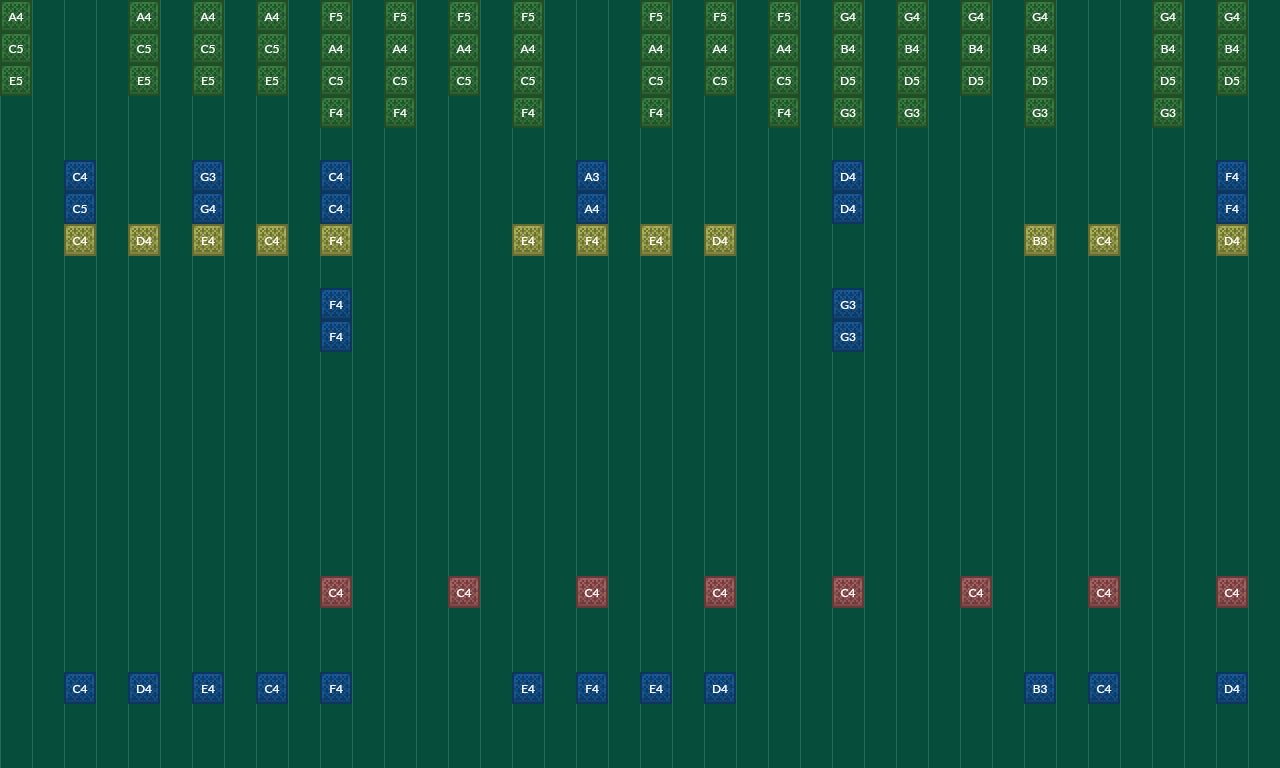
Task: Click the green E5 note in the first column
Action: point(16,80)
